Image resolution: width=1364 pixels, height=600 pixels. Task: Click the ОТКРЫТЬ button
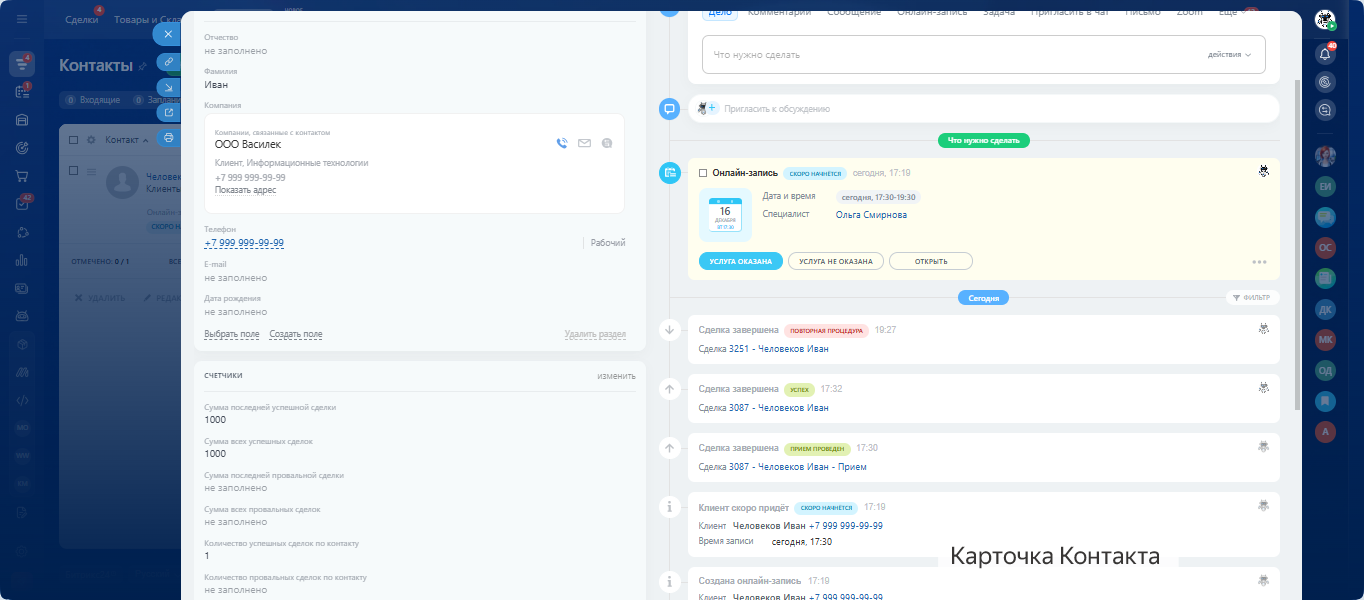point(930,261)
